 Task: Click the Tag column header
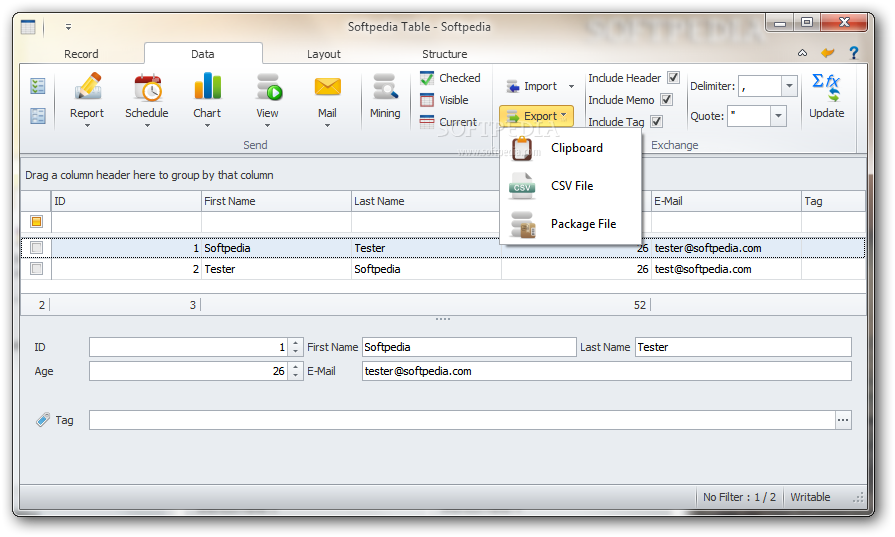833,201
